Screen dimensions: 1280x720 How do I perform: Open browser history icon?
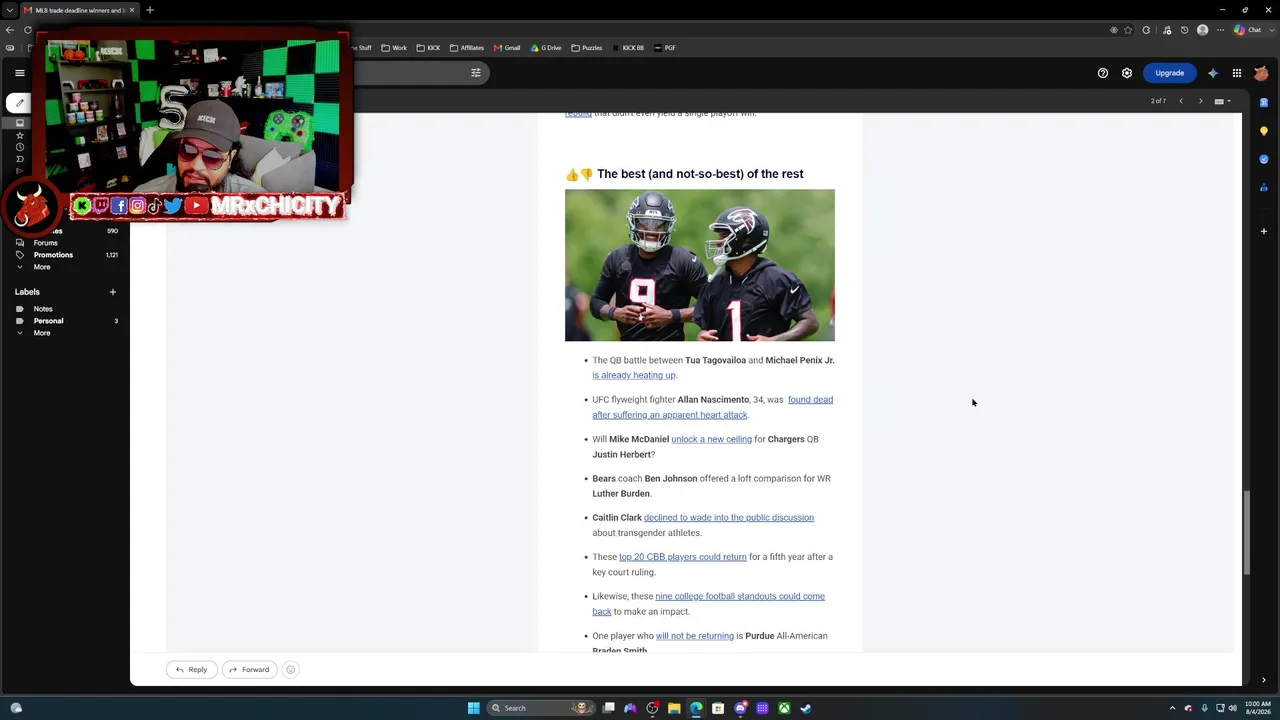(x=1186, y=30)
